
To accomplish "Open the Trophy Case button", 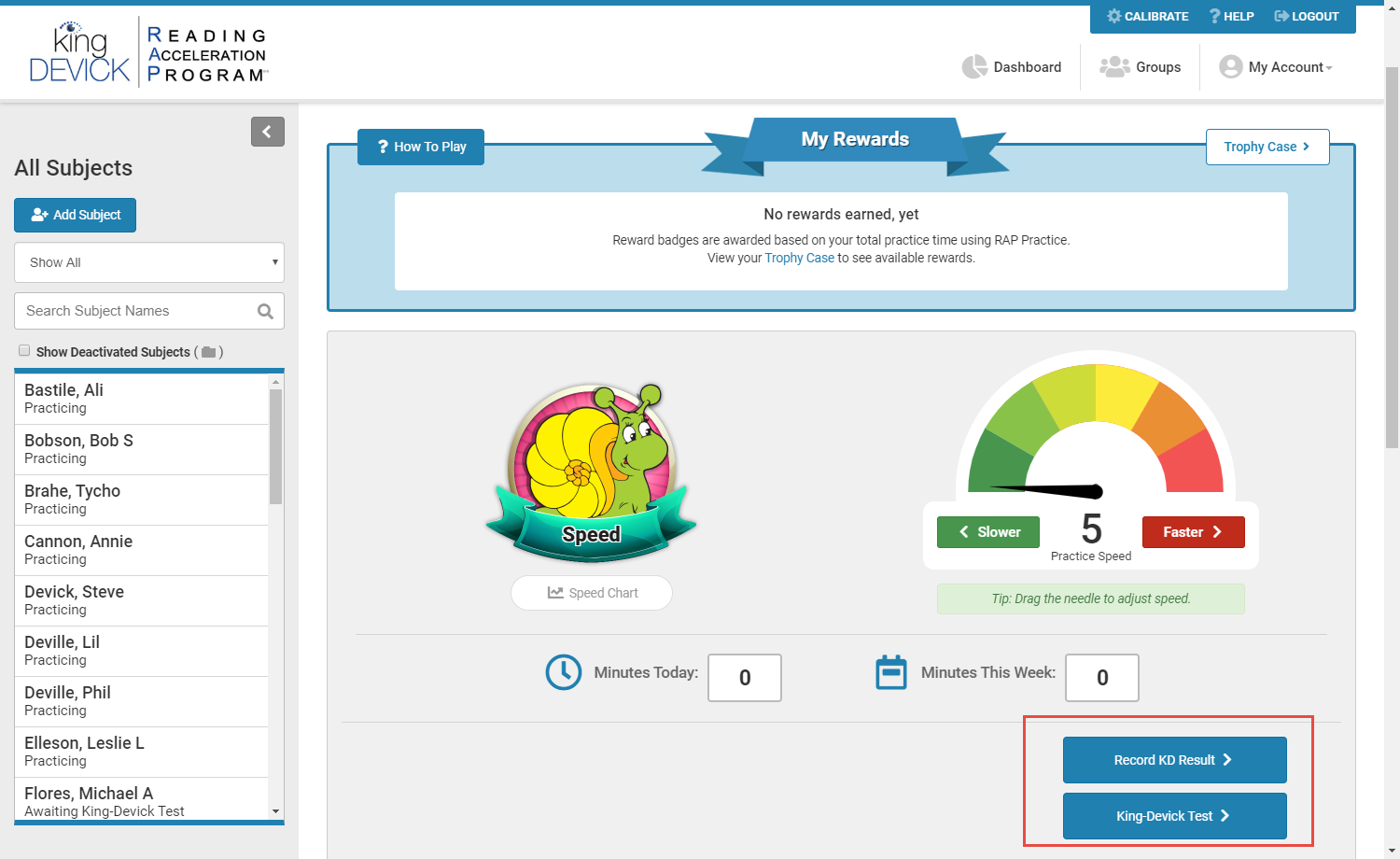I will point(1267,147).
